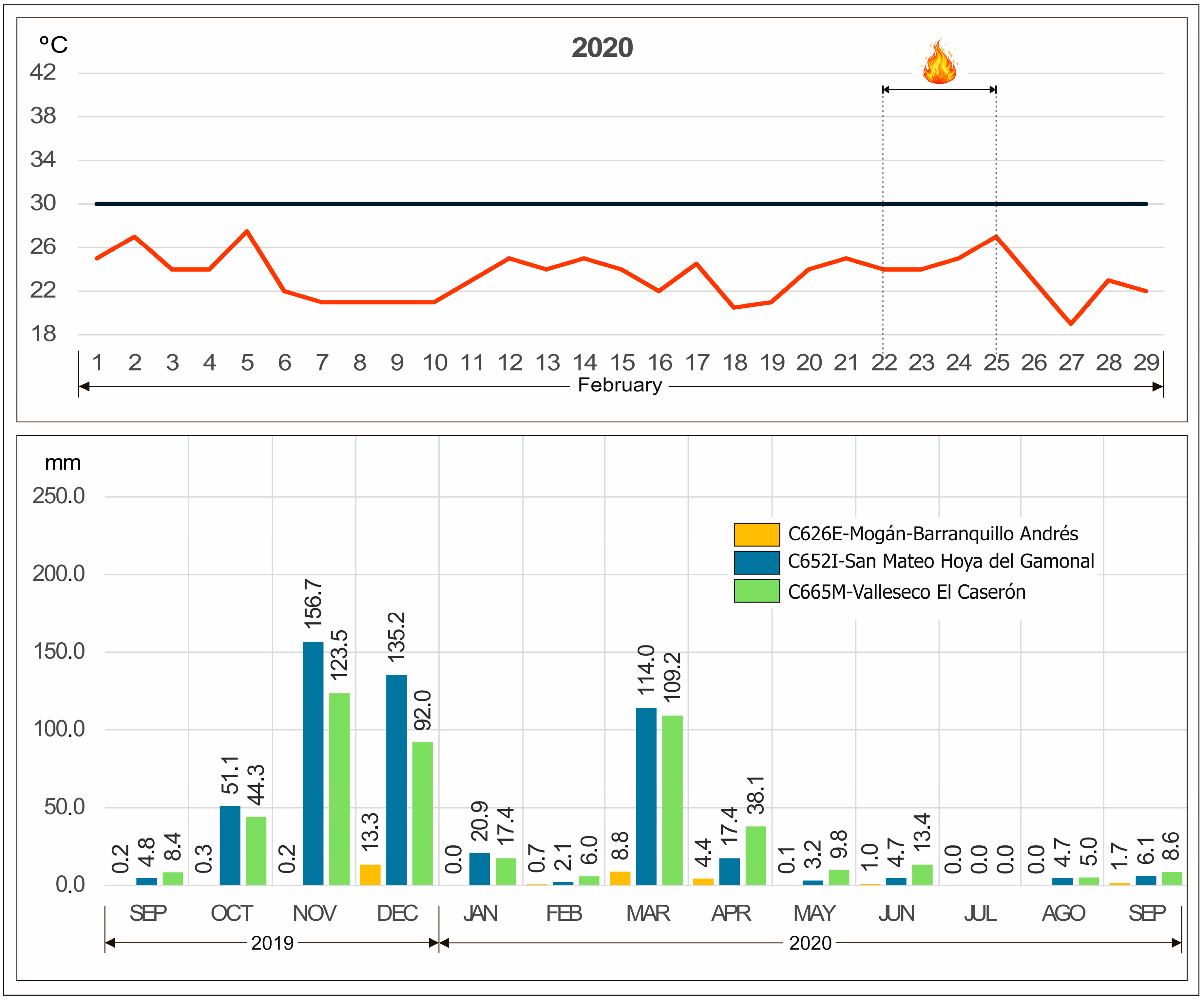This screenshot has width=1204, height=1001.
Task: Click the 109.2 bar value label
Action: tap(672, 677)
